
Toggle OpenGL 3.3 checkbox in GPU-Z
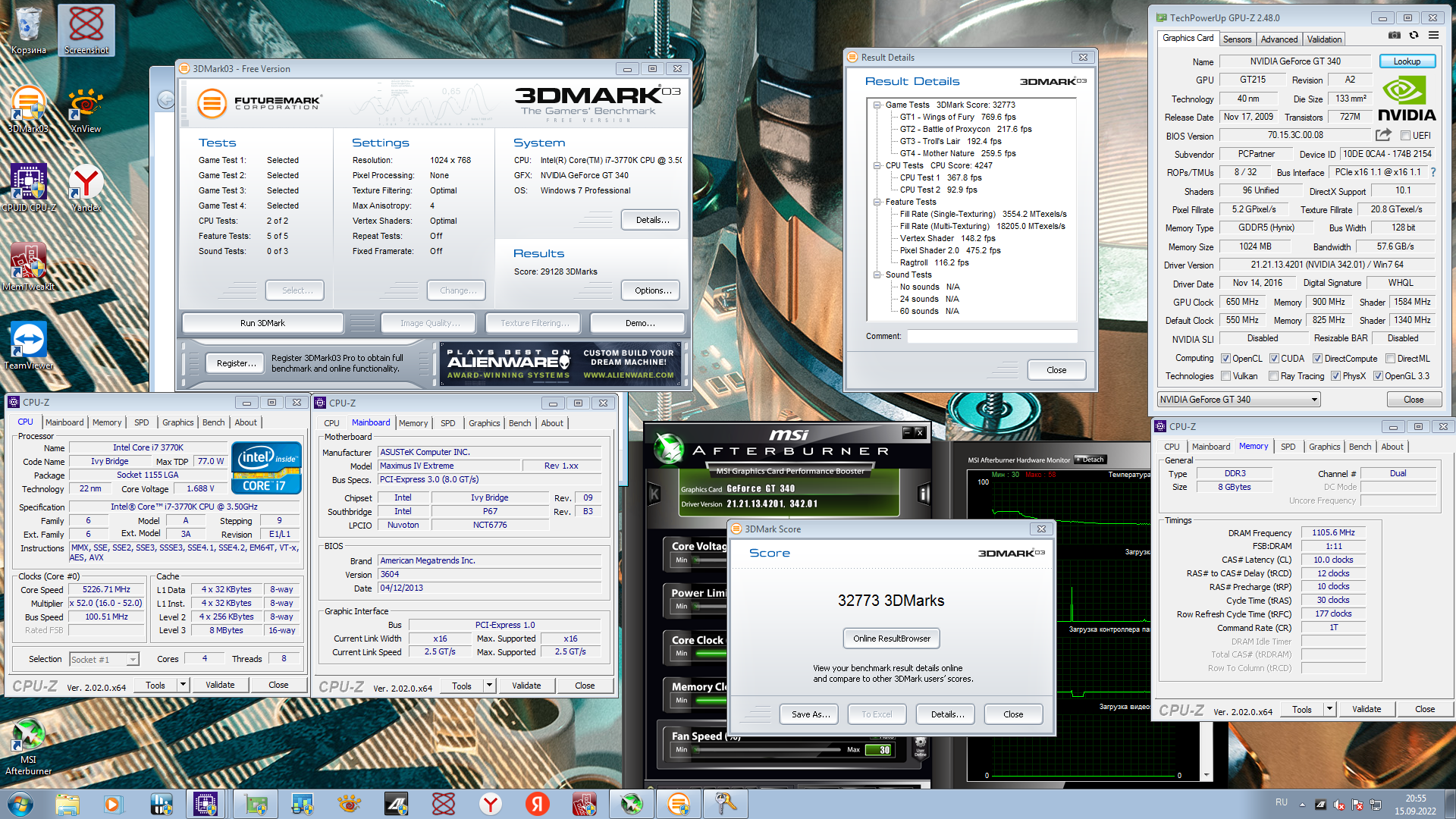point(1378,376)
